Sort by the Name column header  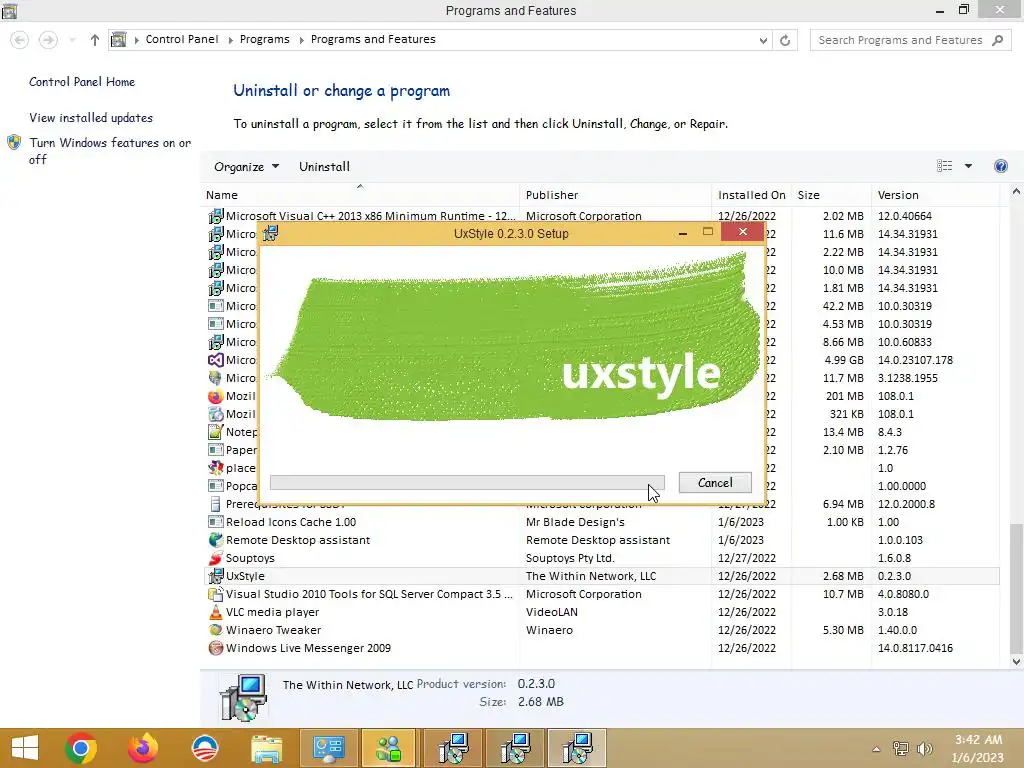[x=360, y=195]
